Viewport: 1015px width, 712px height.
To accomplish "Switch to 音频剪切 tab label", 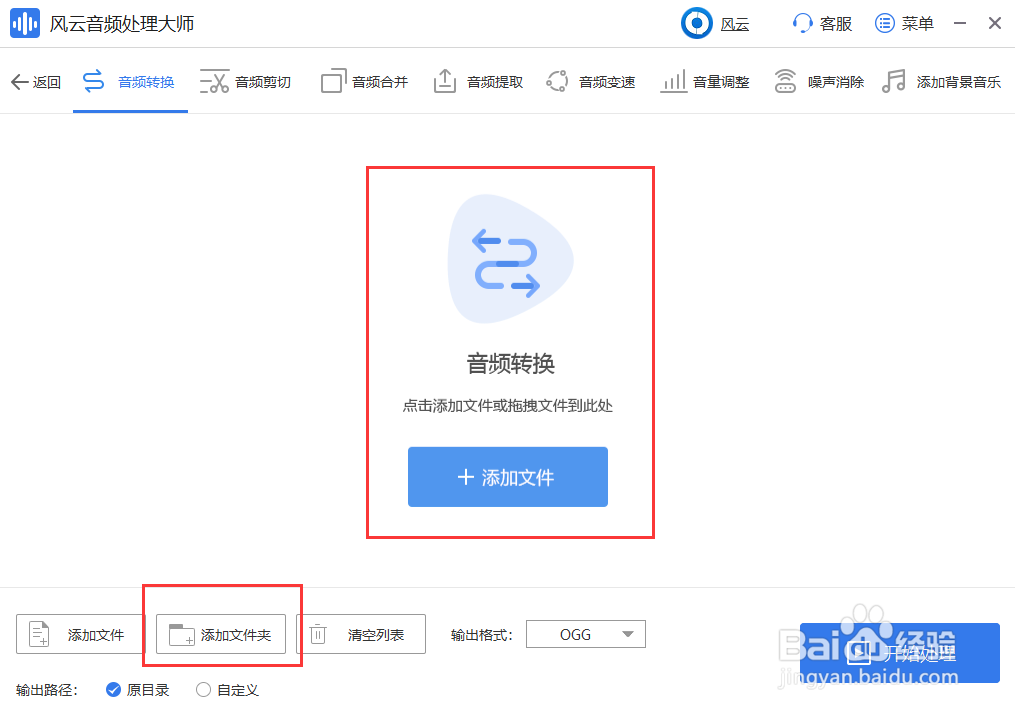I will point(263,82).
